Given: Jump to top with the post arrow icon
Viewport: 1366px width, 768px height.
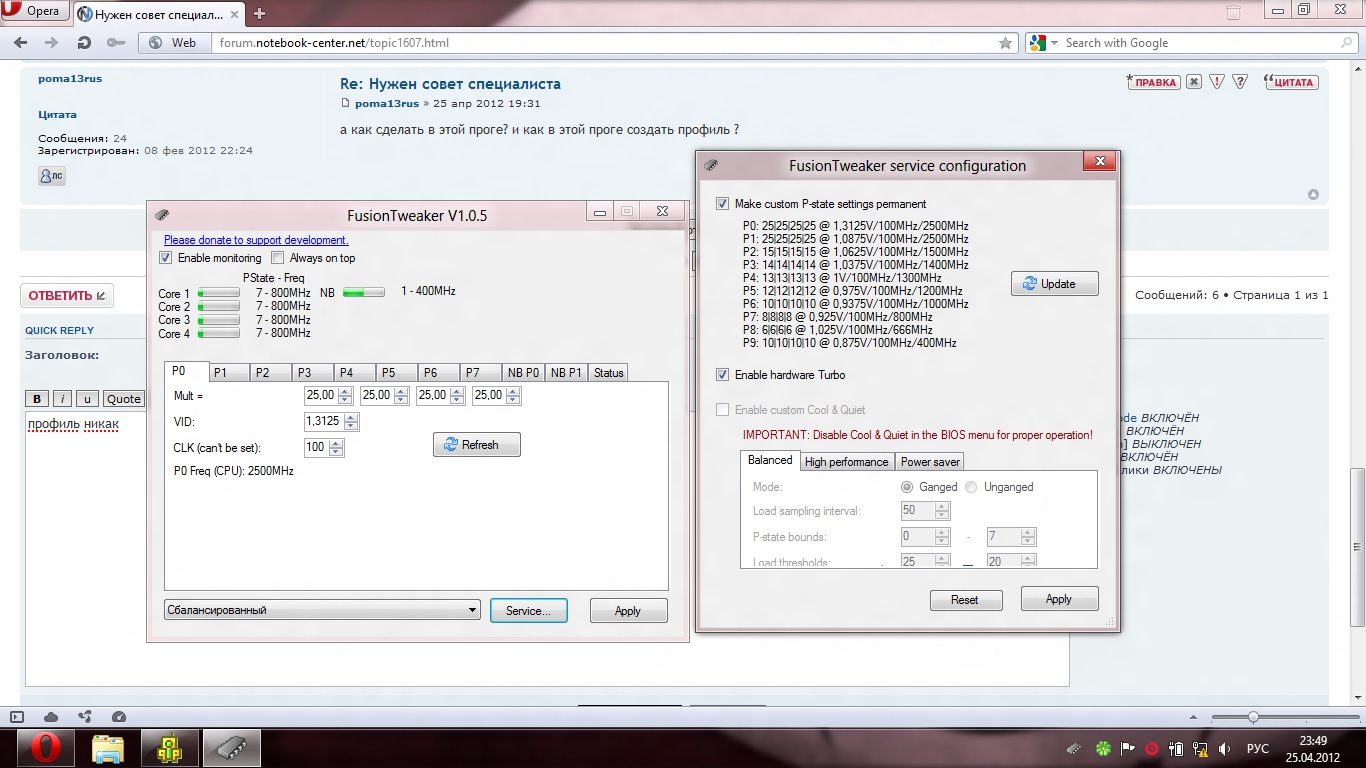Looking at the screenshot, I should 1313,195.
